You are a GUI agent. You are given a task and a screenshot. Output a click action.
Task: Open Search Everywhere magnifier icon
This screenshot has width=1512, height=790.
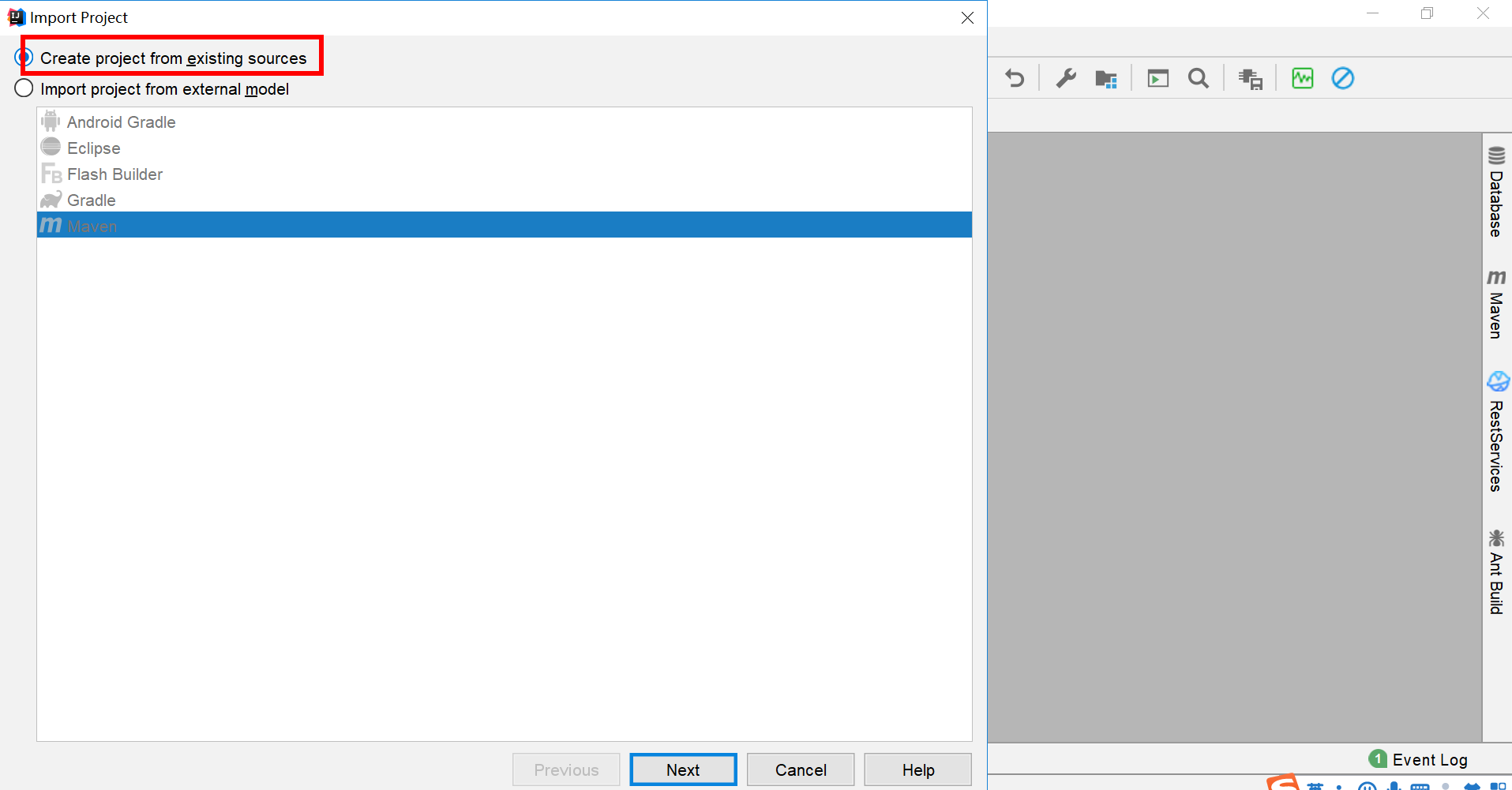point(1199,78)
